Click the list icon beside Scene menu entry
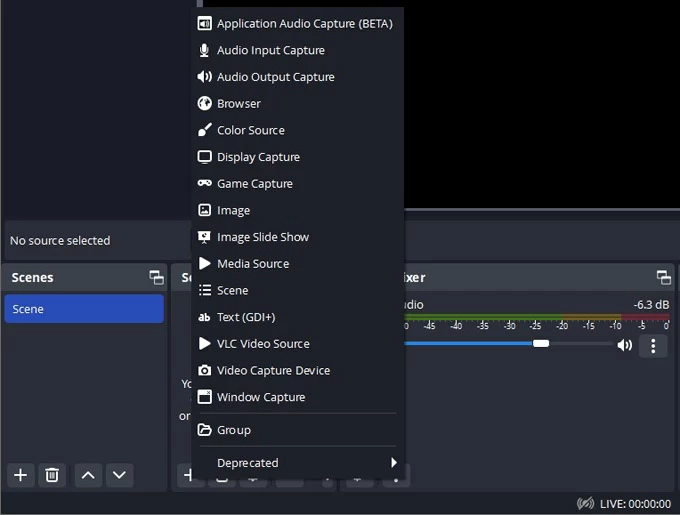 coord(204,290)
